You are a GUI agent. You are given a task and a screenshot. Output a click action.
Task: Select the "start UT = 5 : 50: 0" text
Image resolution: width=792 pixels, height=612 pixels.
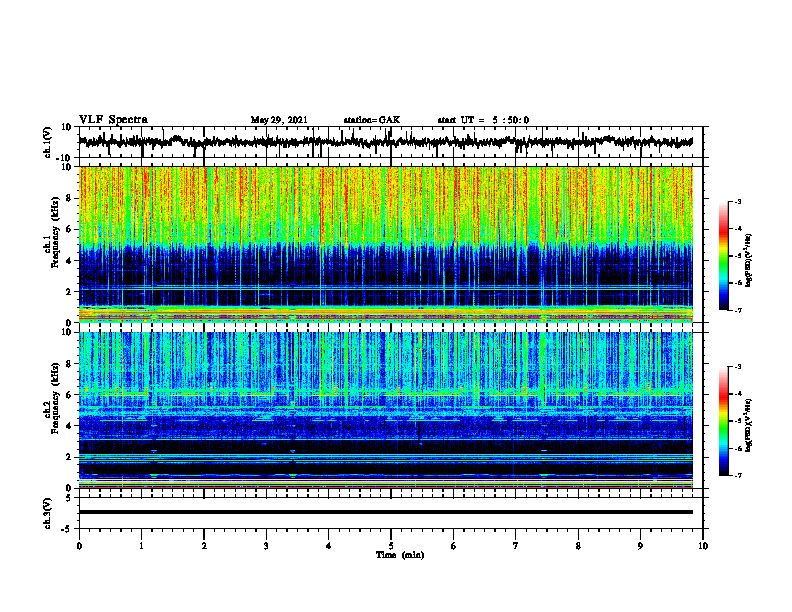click(x=483, y=120)
